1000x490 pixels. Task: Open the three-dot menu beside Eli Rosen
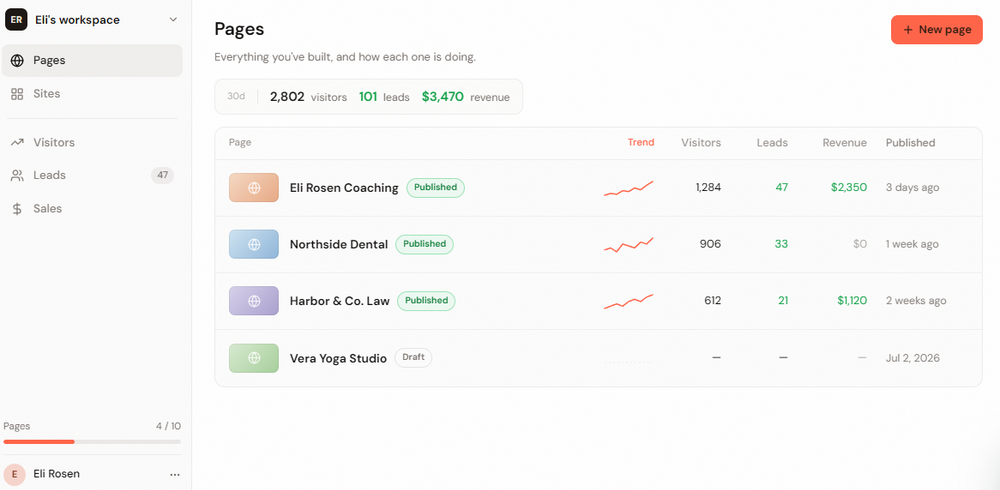click(x=175, y=475)
